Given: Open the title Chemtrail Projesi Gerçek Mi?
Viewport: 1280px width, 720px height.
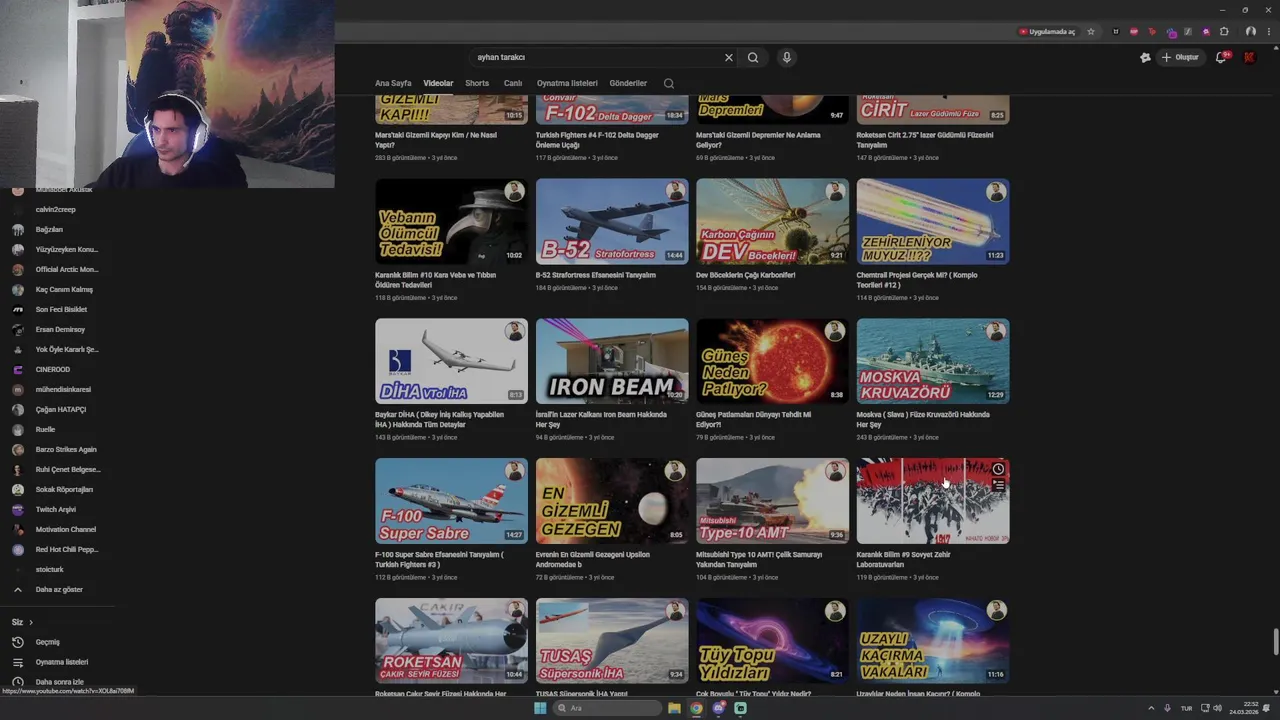Looking at the screenshot, I should [917, 280].
